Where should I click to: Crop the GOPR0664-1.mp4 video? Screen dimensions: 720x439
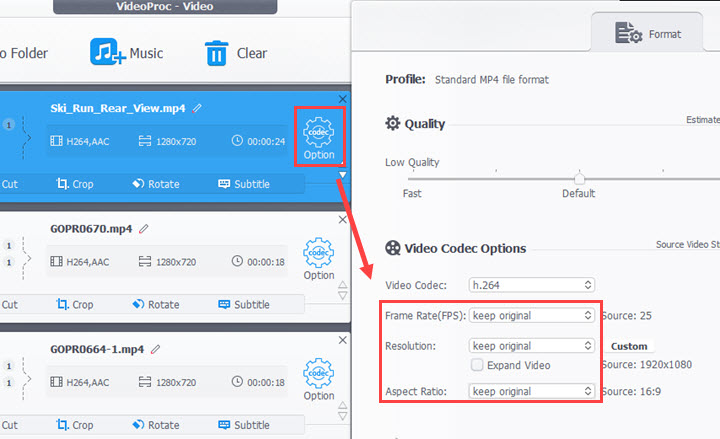tap(75, 425)
